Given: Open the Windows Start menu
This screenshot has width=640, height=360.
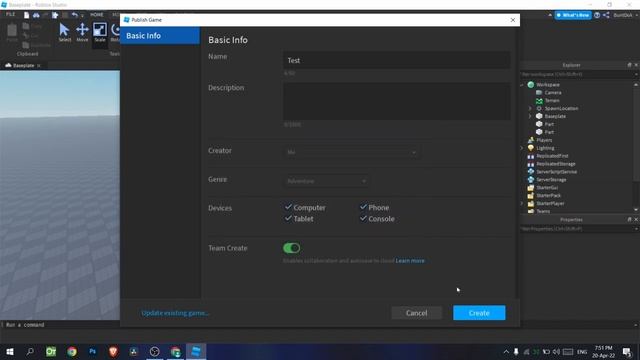Looking at the screenshot, I should click(10, 351).
